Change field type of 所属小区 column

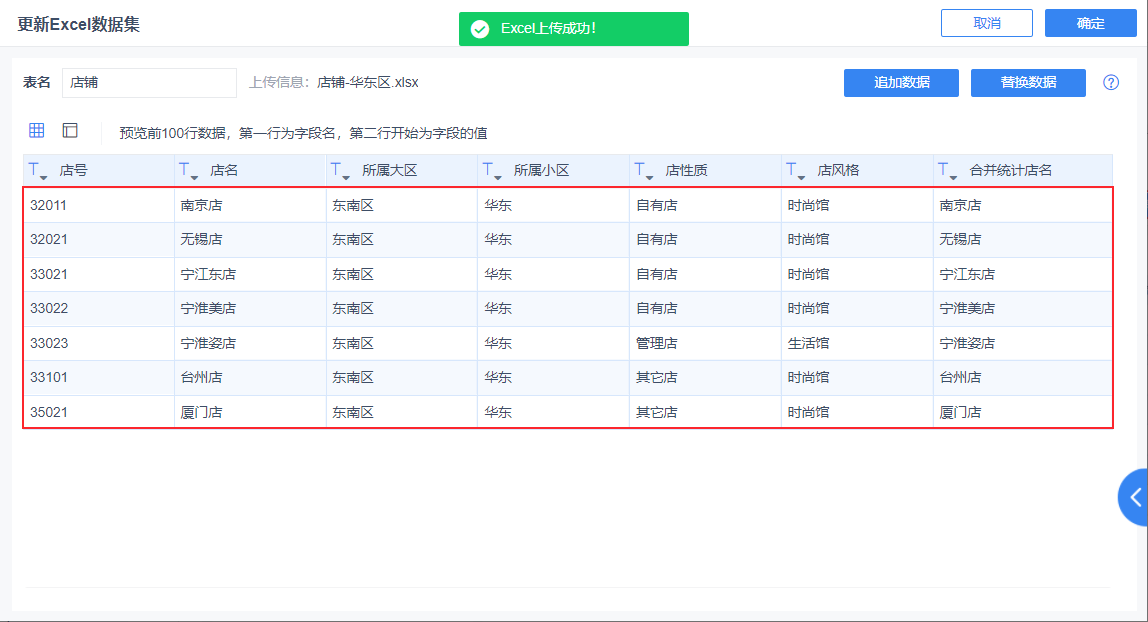492,171
